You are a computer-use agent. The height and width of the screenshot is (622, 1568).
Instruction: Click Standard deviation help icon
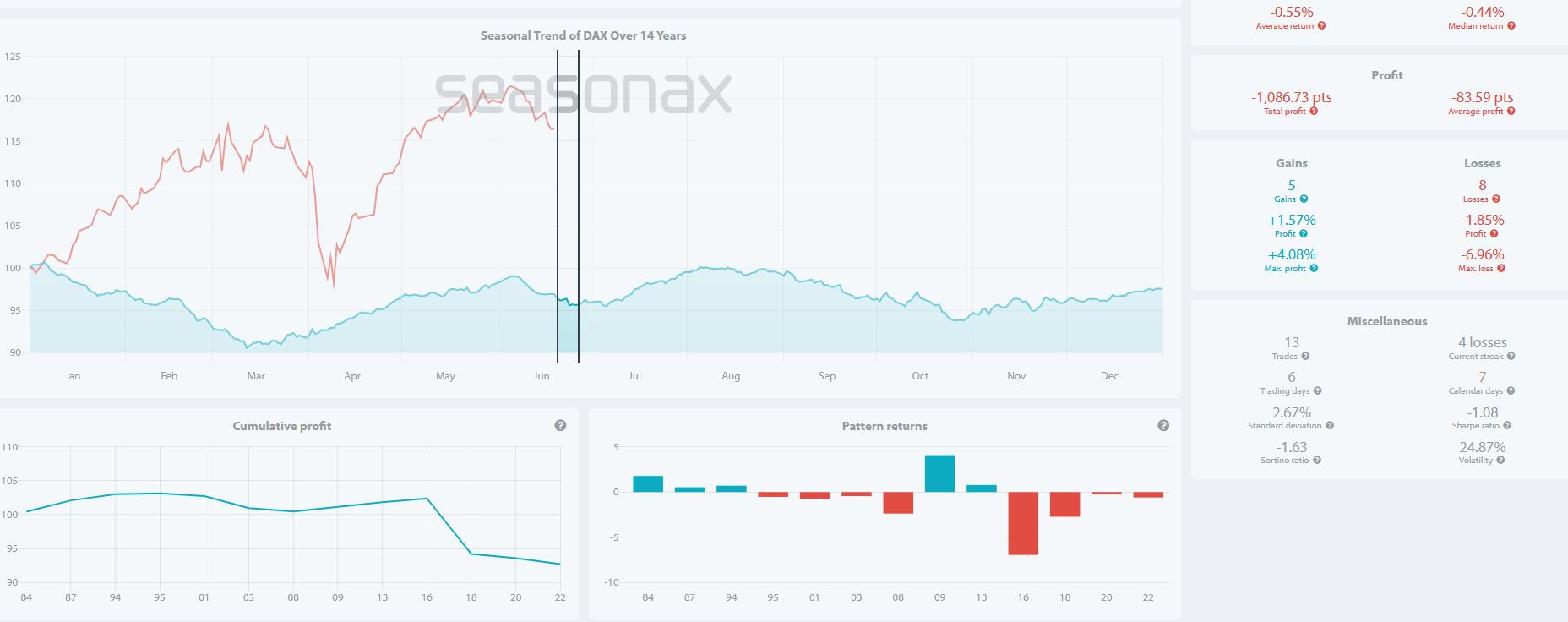tap(1330, 426)
